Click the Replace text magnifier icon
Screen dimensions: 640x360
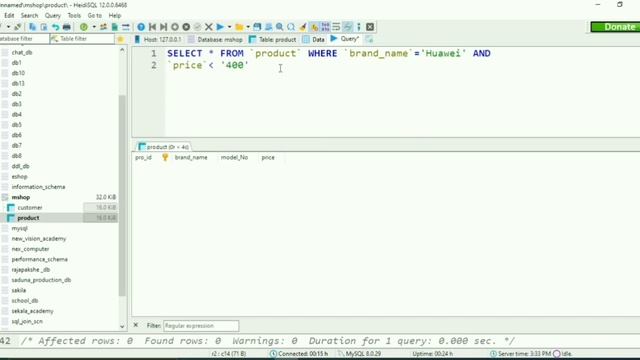[291, 27]
